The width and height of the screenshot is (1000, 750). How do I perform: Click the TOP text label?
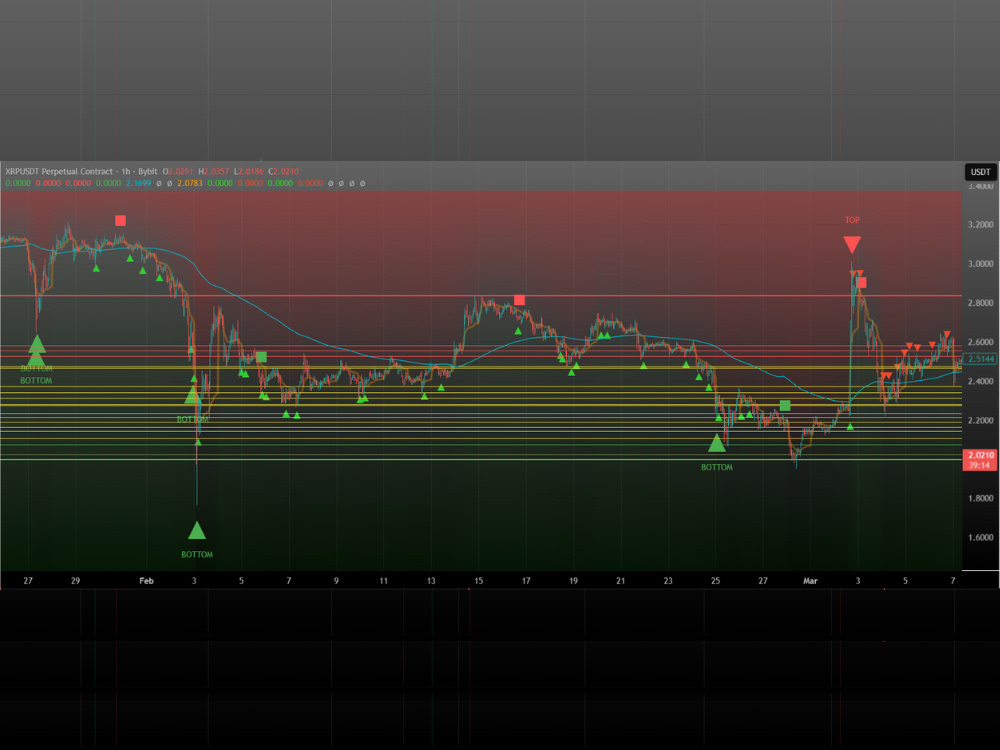pyautogui.click(x=852, y=220)
